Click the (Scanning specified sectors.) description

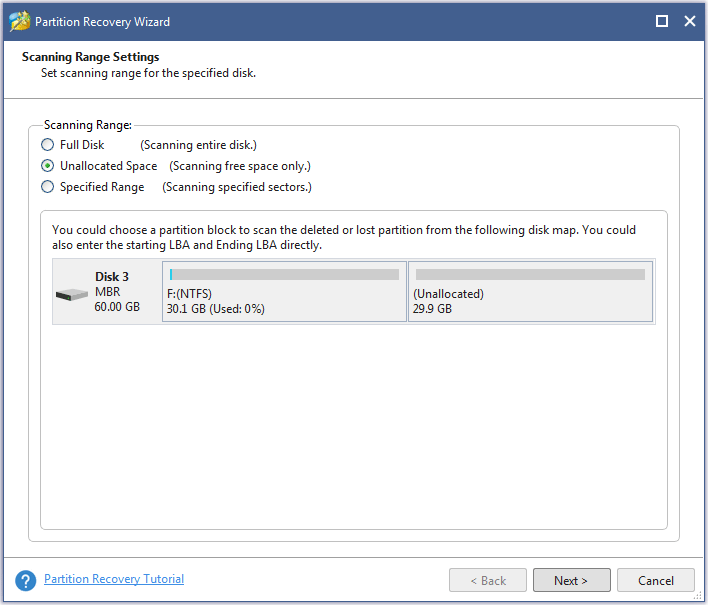click(237, 187)
